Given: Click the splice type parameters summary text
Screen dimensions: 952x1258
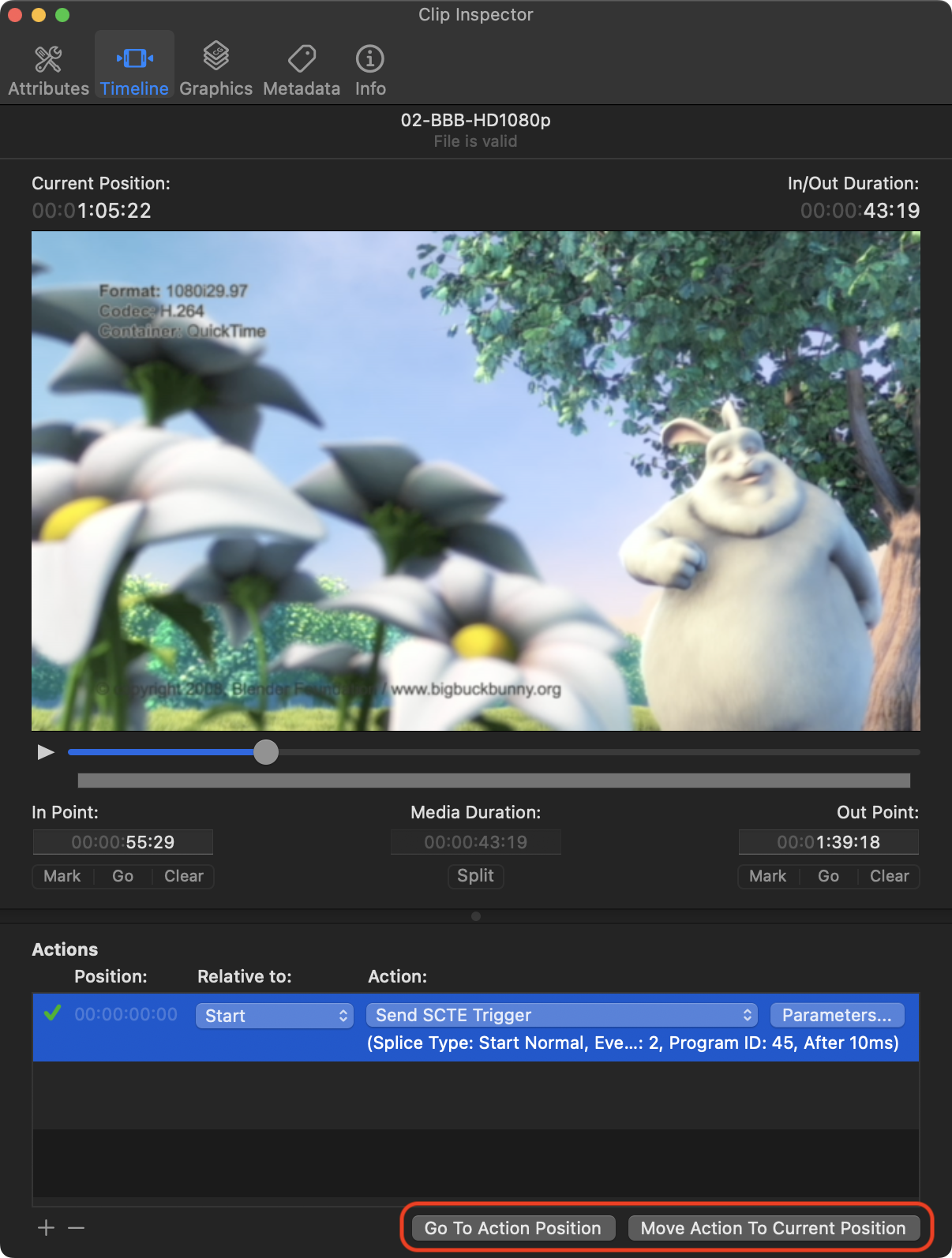Looking at the screenshot, I should (x=633, y=1043).
